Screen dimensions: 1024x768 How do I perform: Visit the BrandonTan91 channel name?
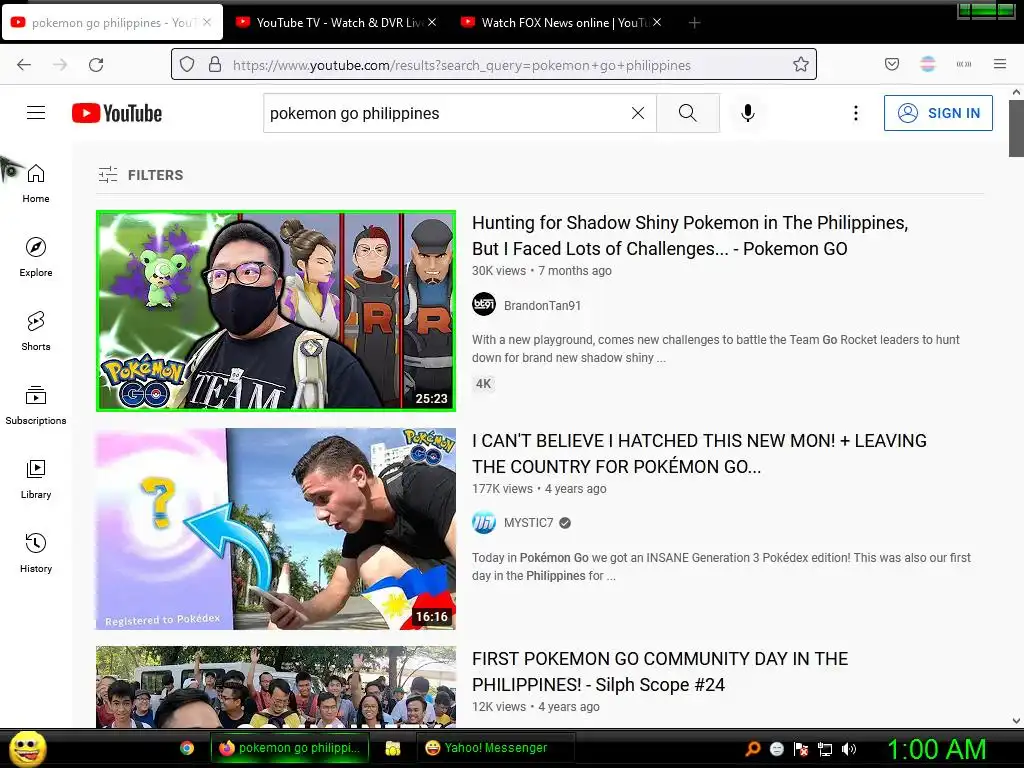pyautogui.click(x=542, y=306)
